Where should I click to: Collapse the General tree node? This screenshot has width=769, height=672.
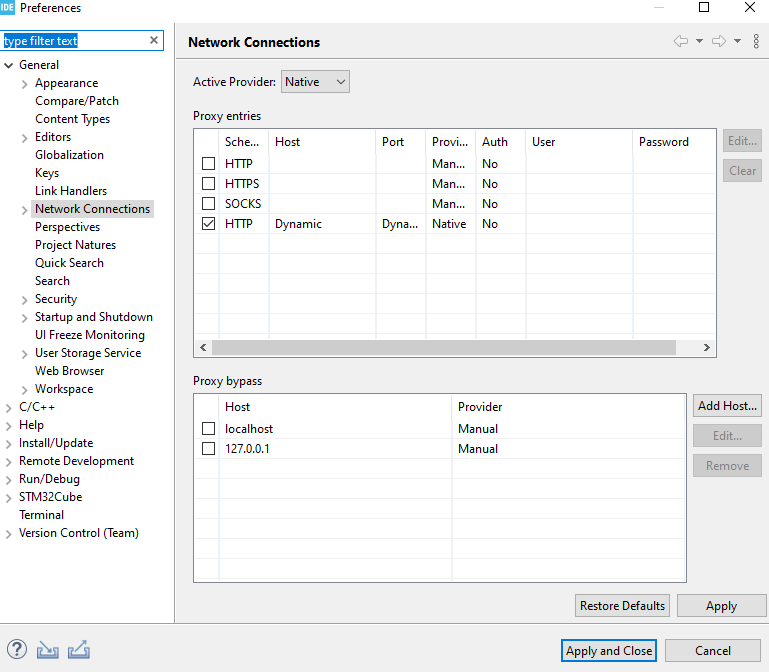click(9, 65)
